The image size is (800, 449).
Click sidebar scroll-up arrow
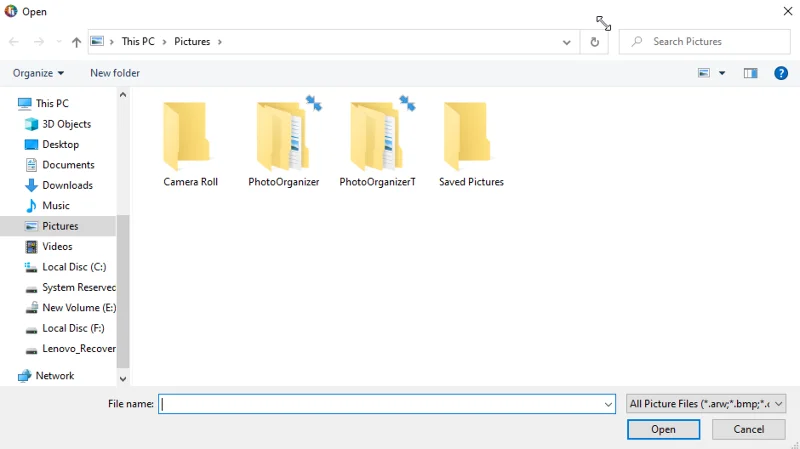click(x=123, y=95)
